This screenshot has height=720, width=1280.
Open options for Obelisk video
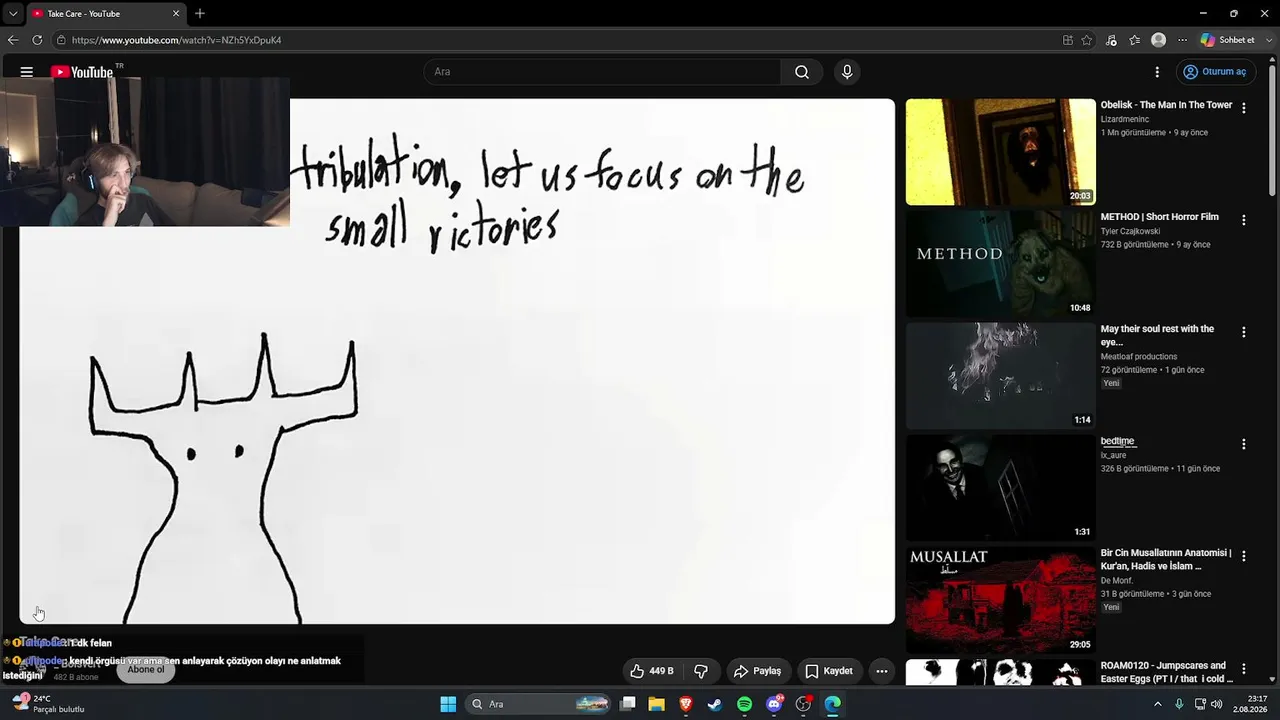pyautogui.click(x=1244, y=108)
